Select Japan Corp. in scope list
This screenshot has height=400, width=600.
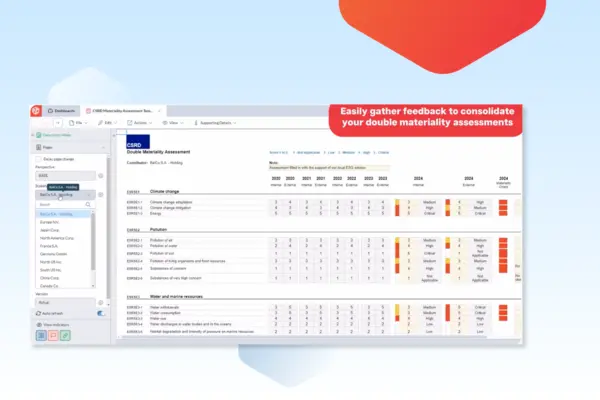point(64,230)
